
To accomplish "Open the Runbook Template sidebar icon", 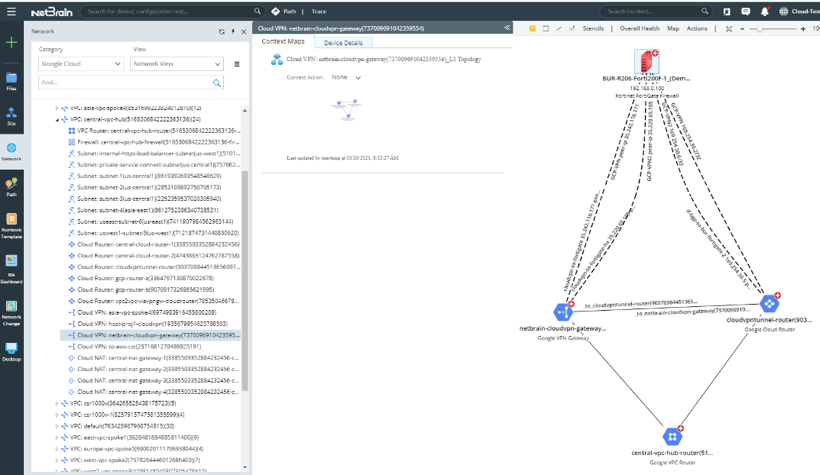I will (x=11, y=223).
